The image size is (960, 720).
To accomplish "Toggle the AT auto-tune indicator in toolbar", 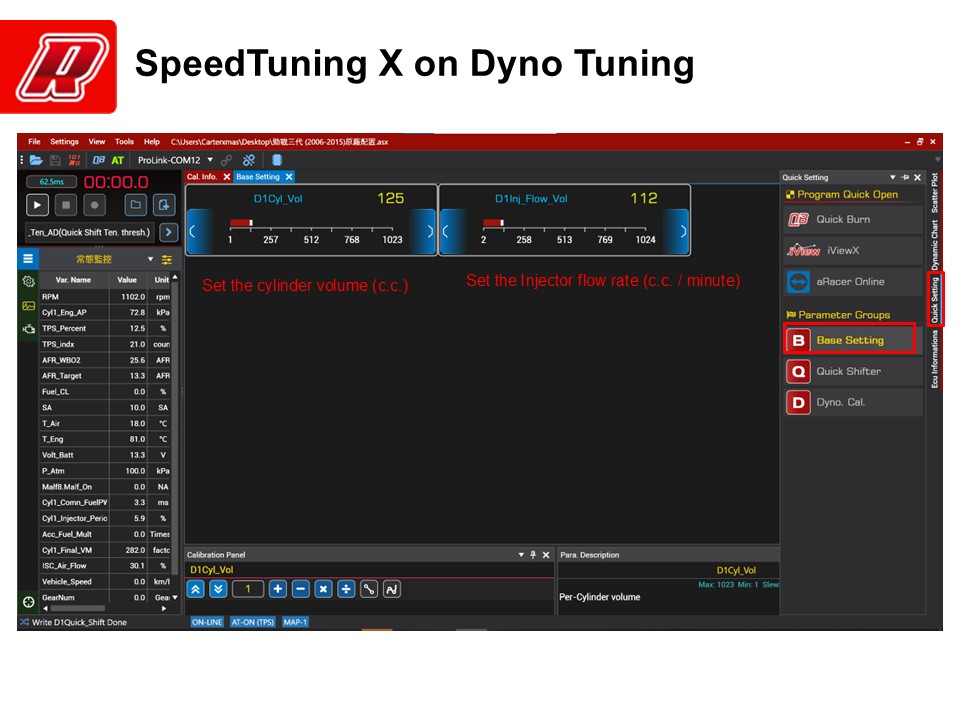I will click(118, 160).
